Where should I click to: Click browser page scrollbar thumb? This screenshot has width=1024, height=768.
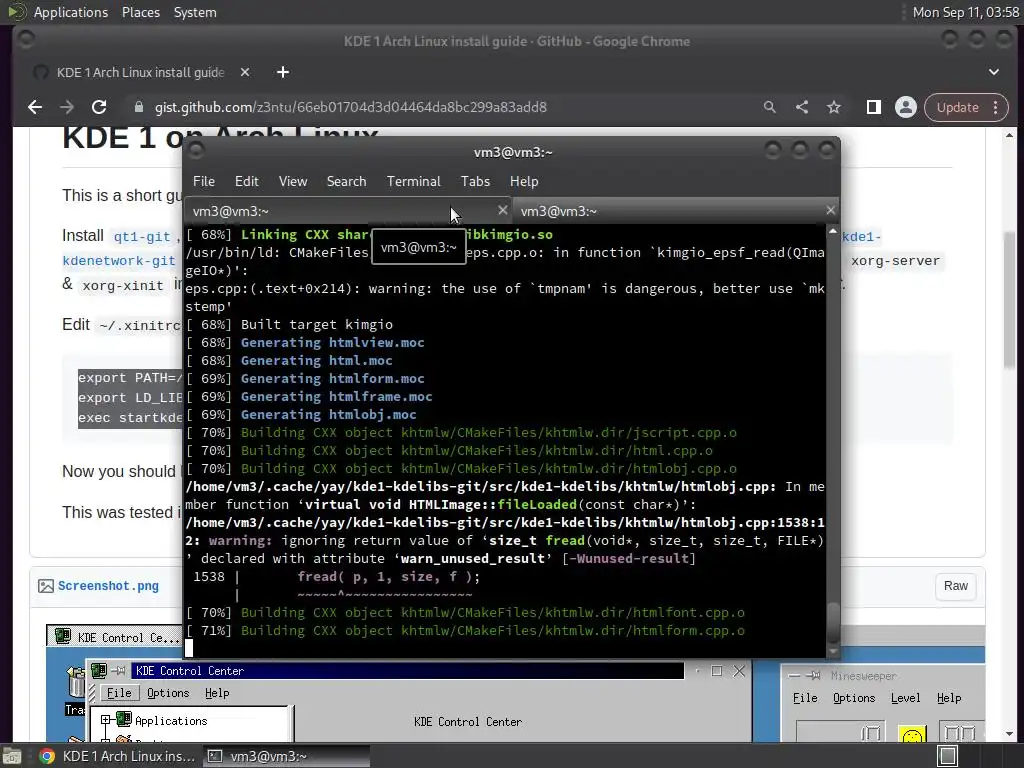[x=1010, y=299]
